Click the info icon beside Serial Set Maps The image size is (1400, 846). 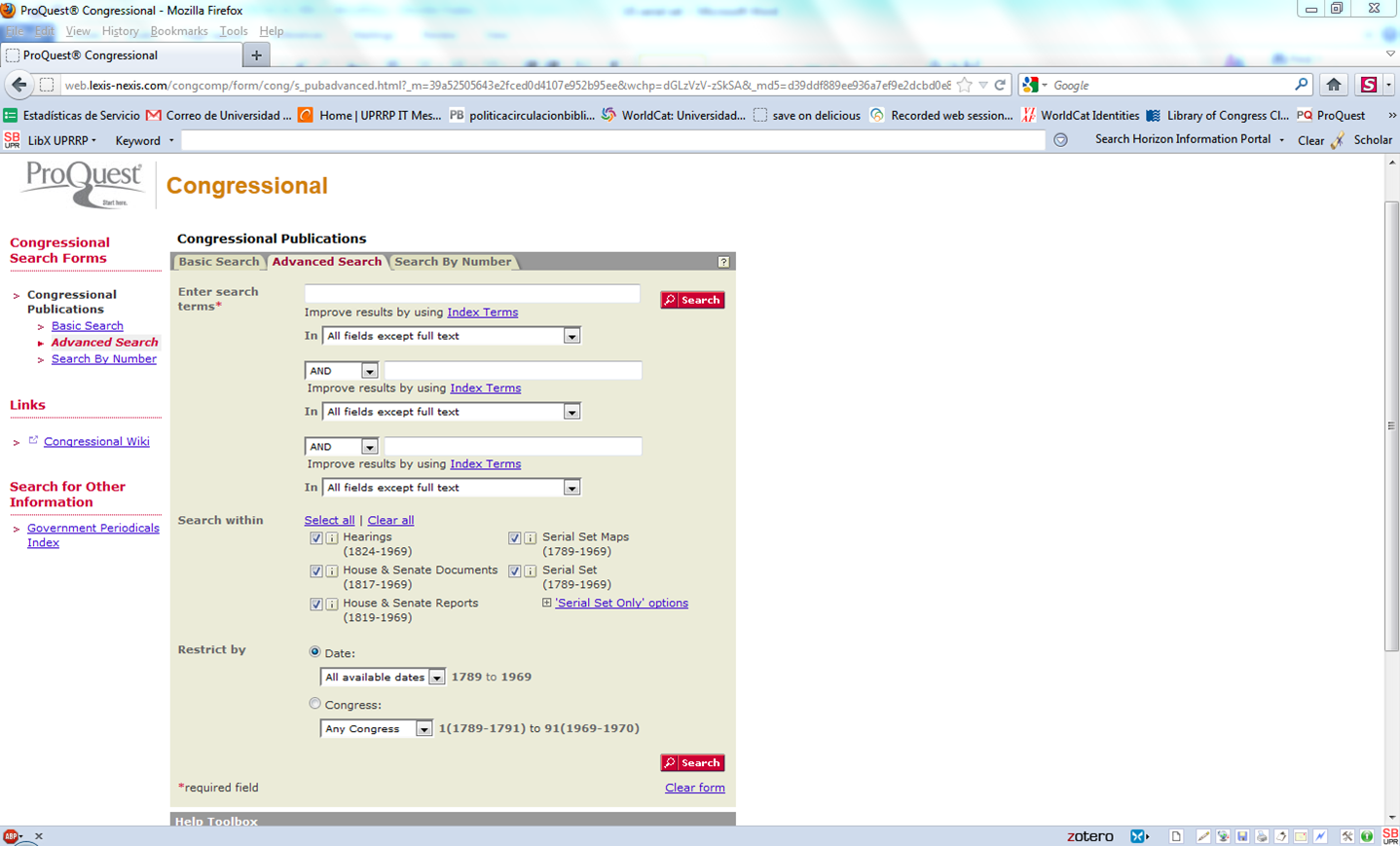[x=531, y=538]
